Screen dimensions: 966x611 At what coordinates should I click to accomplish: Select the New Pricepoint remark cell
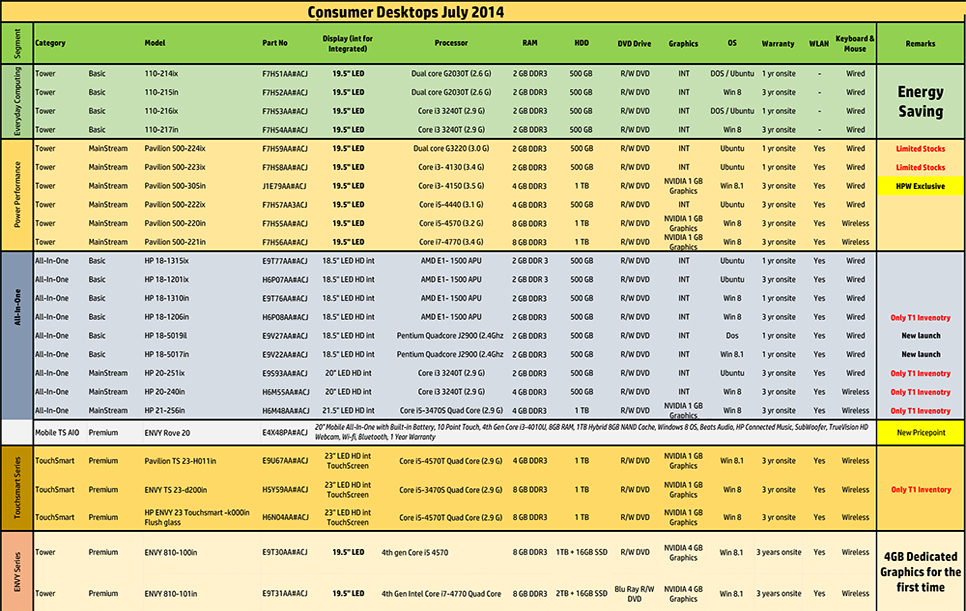point(920,432)
